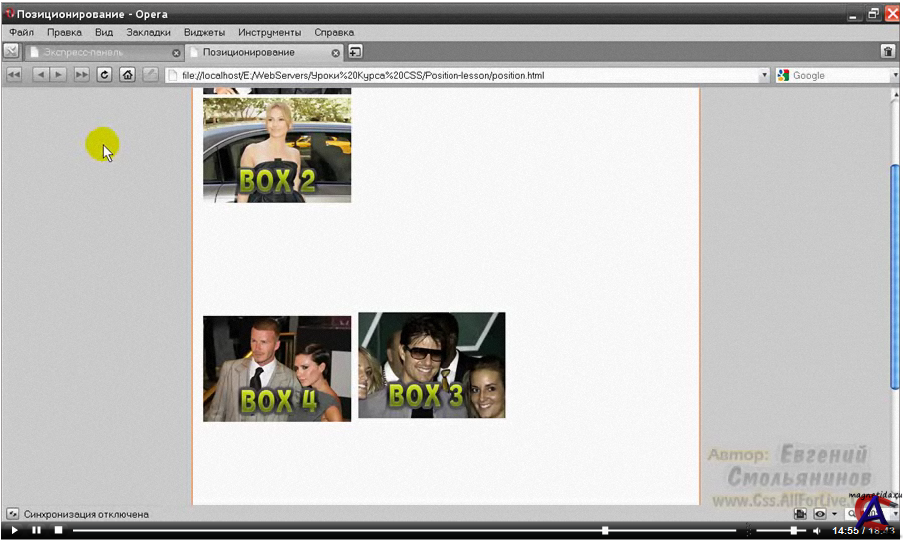
Task: Click the Opera logo in title bar
Action: pos(9,13)
